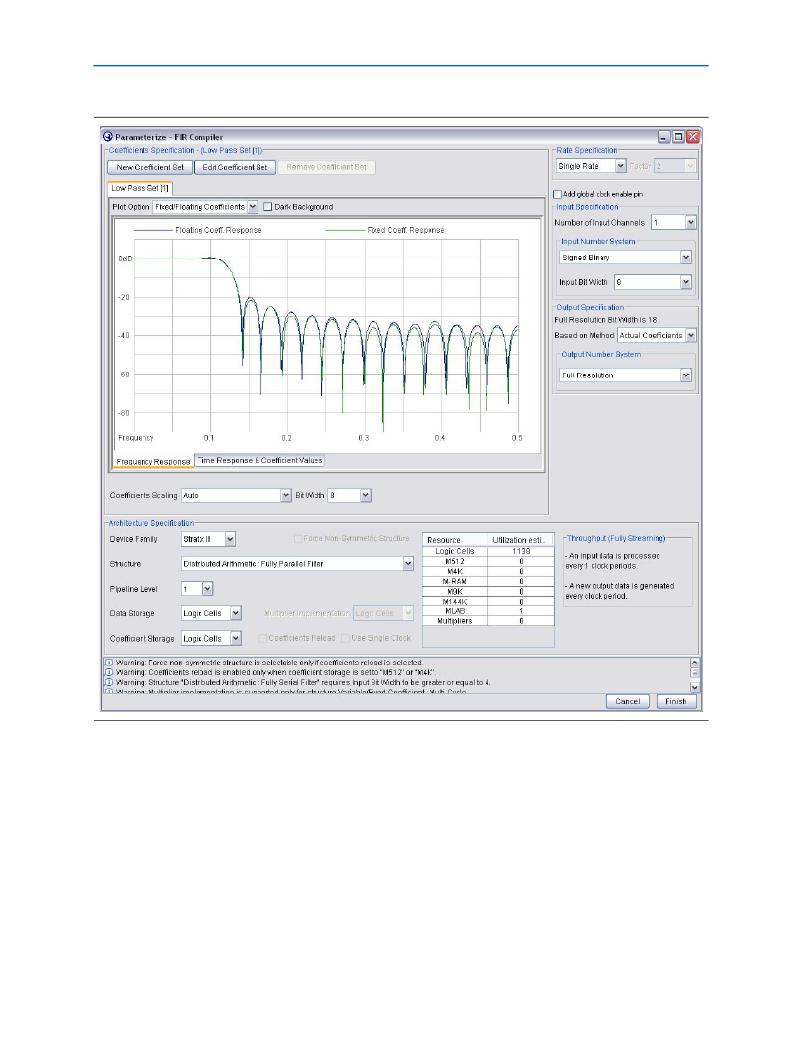
Task: Click the info icon on the first warning line
Action: point(109,662)
